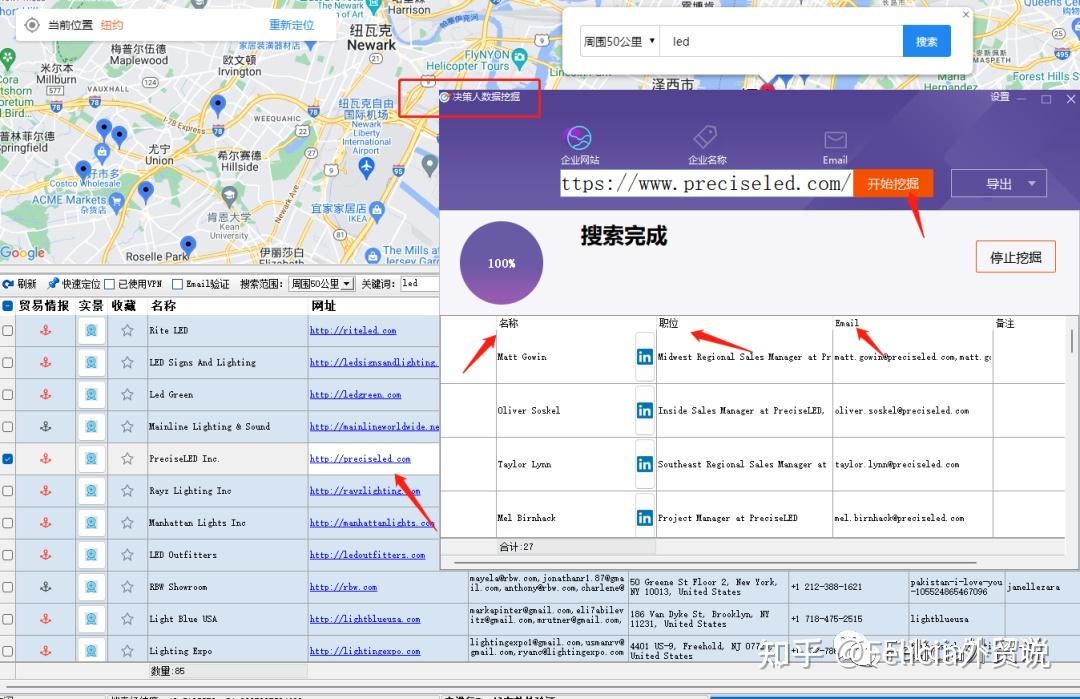Star the PreciseLED Inc. row
The image size is (1080, 699).
pyautogui.click(x=127, y=459)
